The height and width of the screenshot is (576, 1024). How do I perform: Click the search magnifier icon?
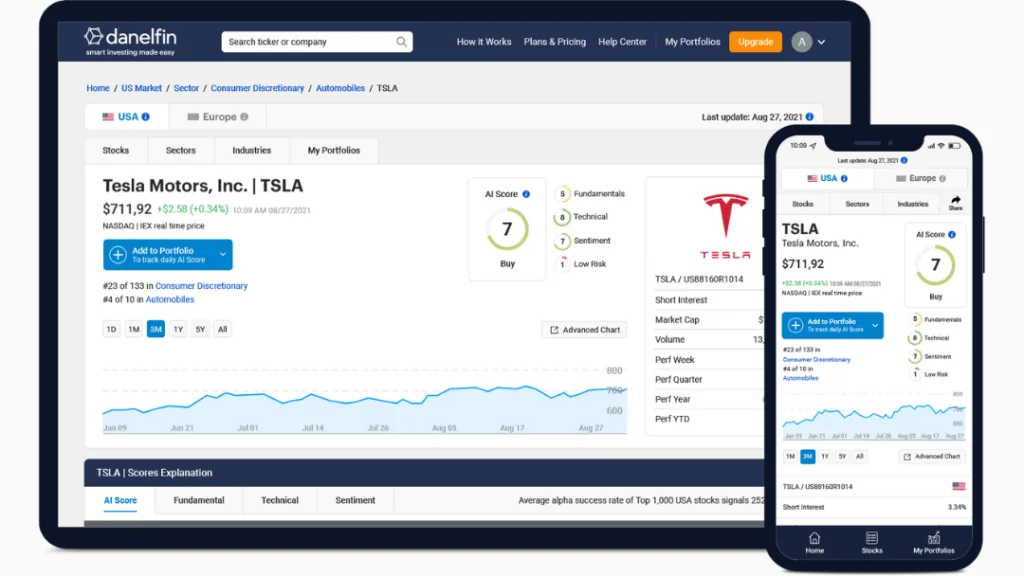(x=401, y=42)
